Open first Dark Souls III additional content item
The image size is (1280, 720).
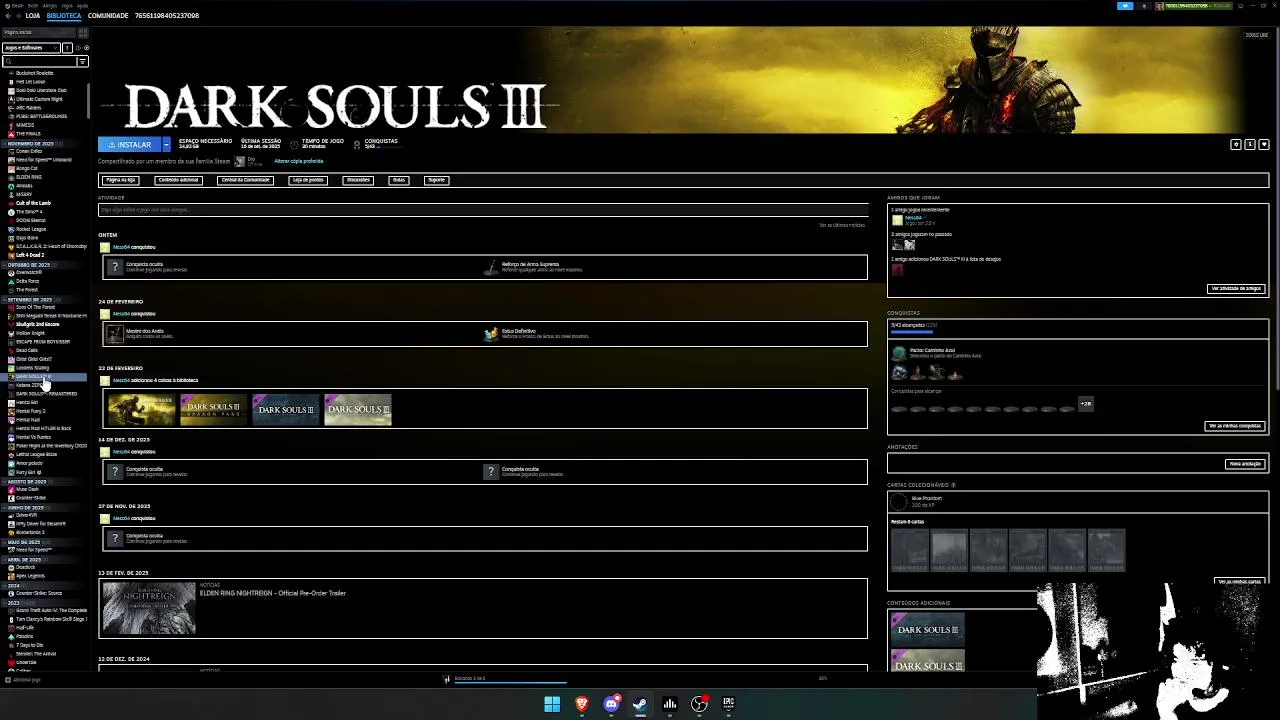[928, 628]
